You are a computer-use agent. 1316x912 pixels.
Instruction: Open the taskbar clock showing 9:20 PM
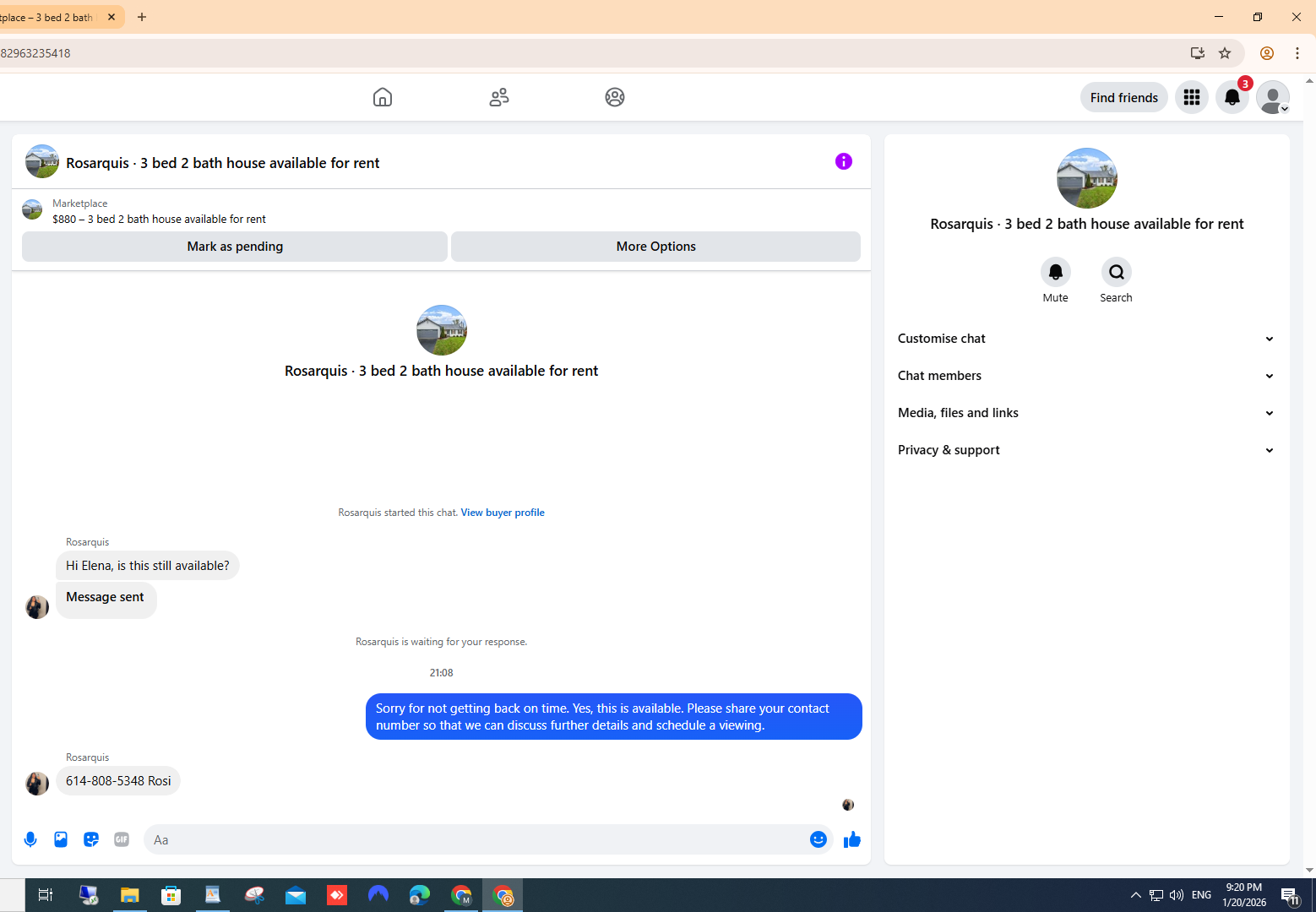click(x=1244, y=895)
